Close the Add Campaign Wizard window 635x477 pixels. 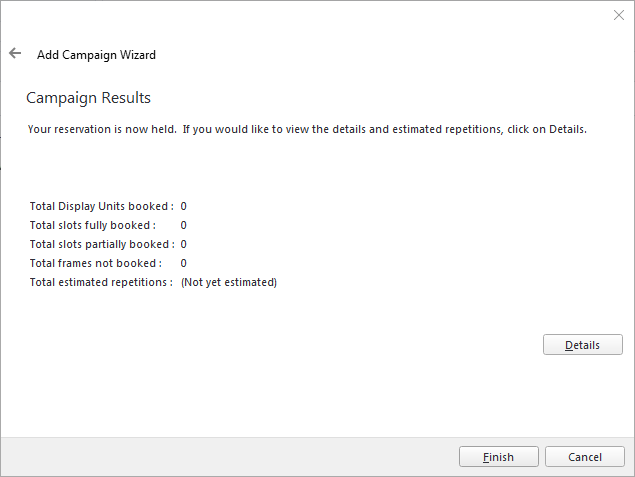618,15
